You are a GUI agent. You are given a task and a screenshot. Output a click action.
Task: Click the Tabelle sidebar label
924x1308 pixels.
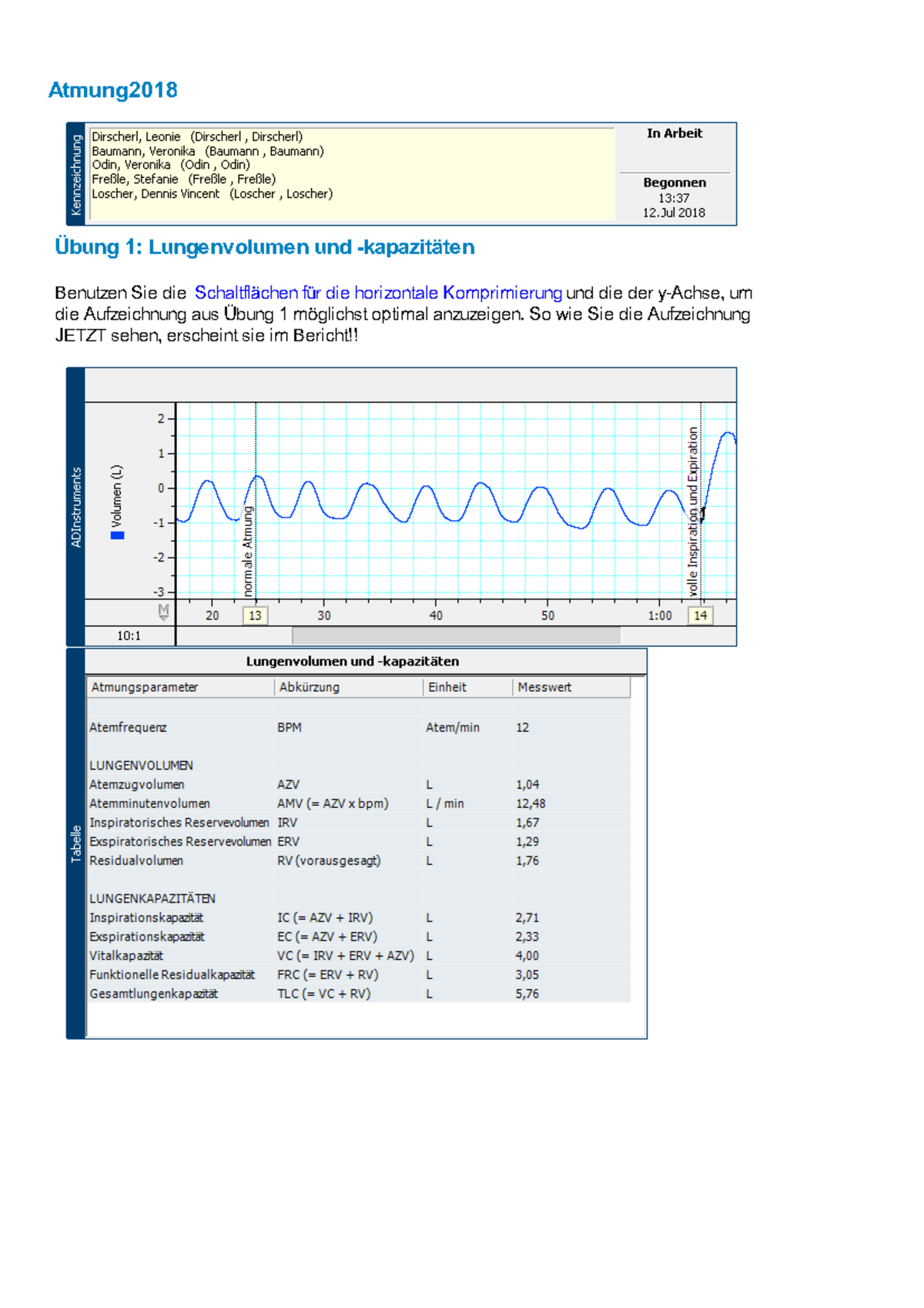coord(76,844)
